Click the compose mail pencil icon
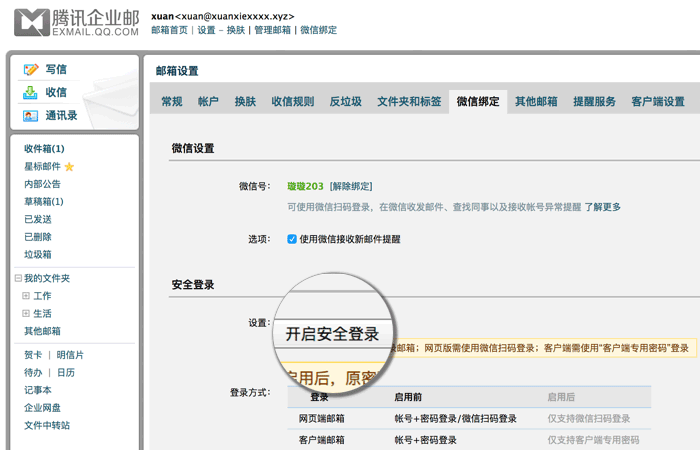This screenshot has height=450, width=700. point(31,69)
